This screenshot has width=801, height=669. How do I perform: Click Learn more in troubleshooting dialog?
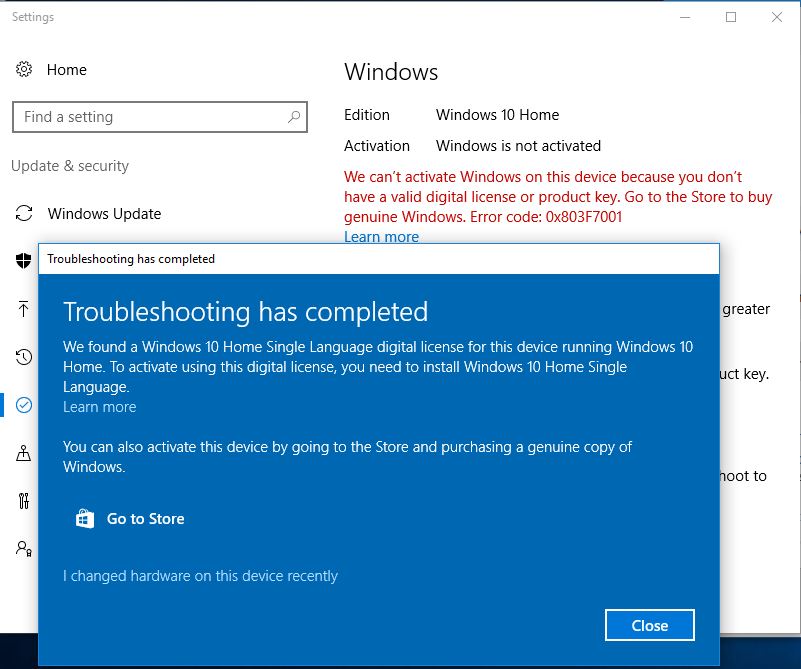click(x=100, y=407)
